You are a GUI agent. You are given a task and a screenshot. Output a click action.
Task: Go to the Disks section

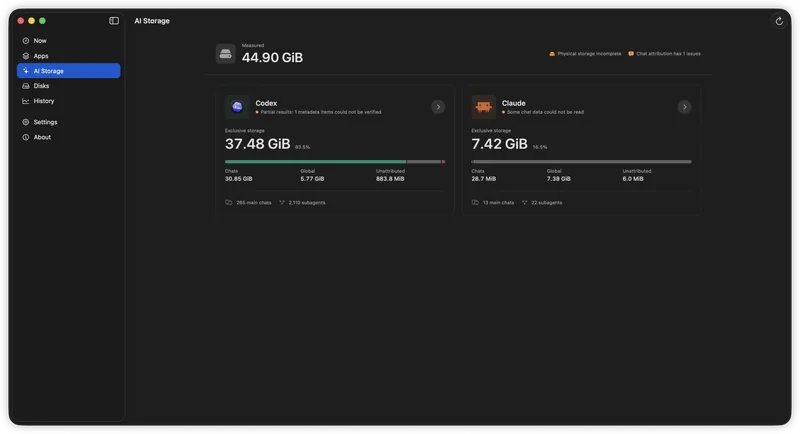[68, 86]
